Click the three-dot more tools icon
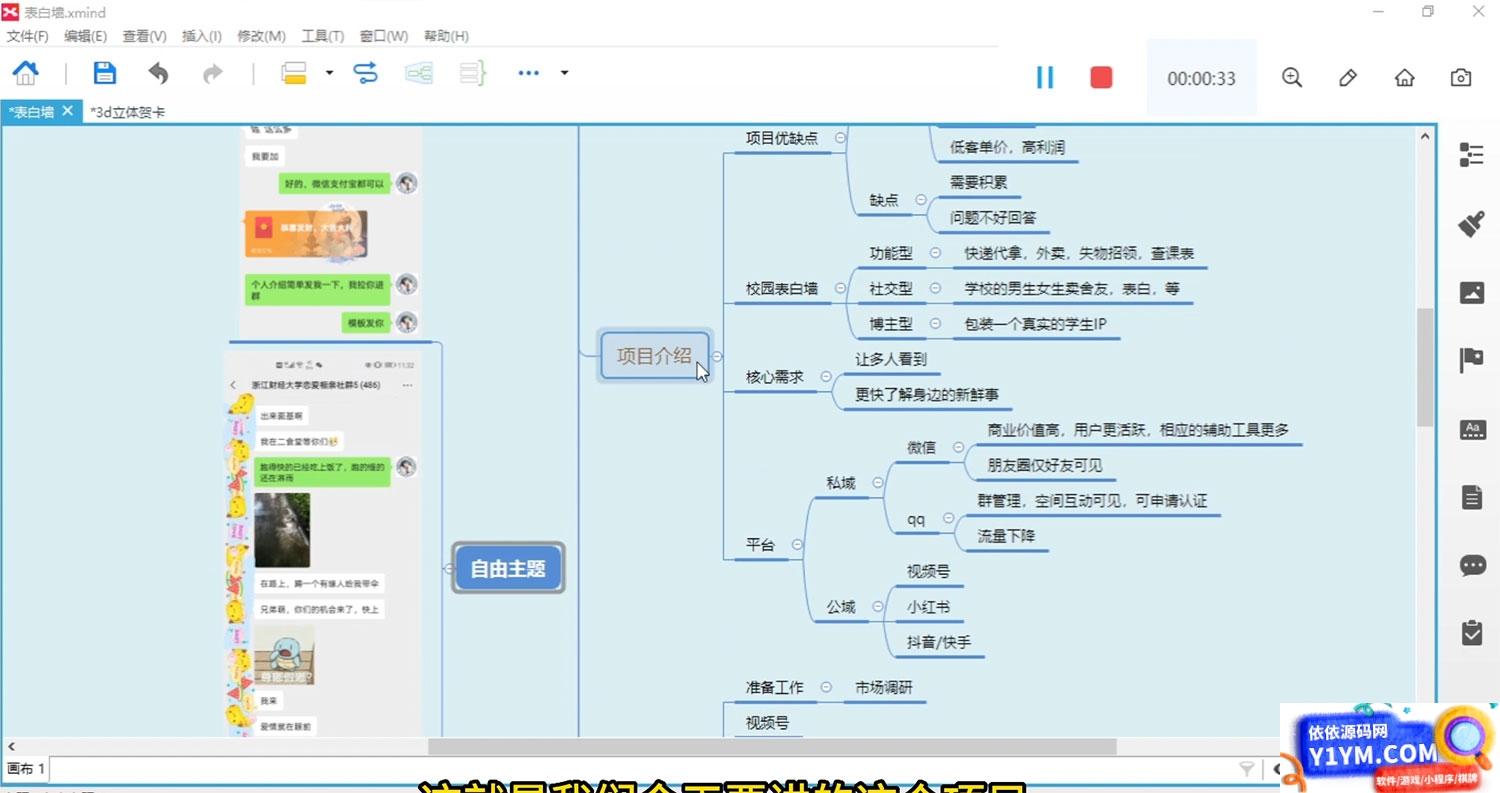Viewport: 1500px width, 793px height. point(528,73)
